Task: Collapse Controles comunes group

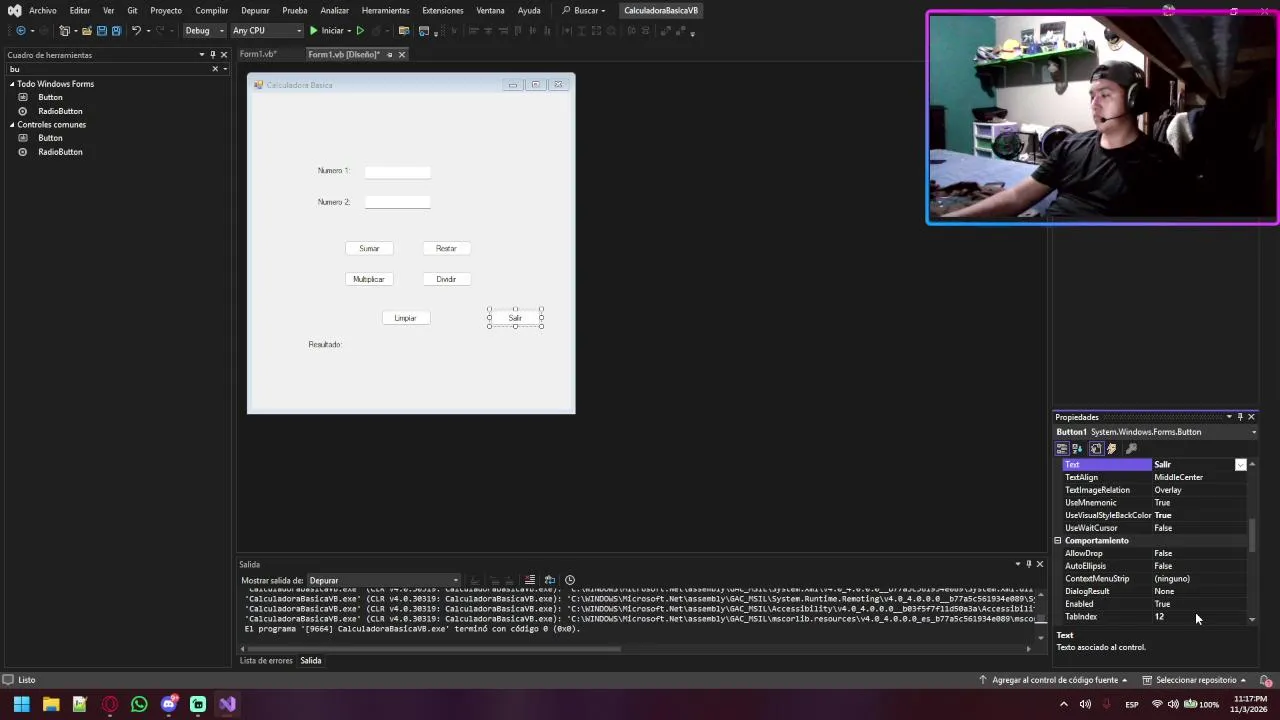Action: pyautogui.click(x=12, y=125)
